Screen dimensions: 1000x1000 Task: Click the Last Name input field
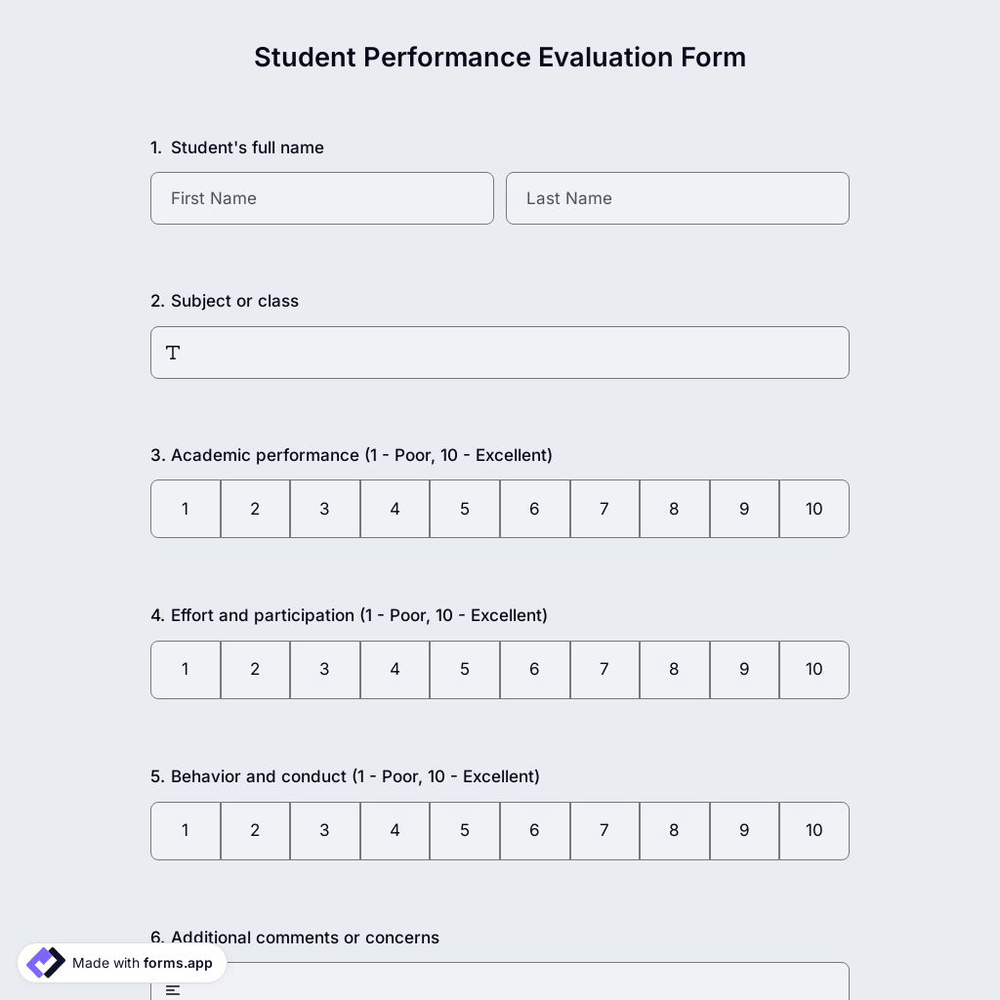[x=677, y=198]
